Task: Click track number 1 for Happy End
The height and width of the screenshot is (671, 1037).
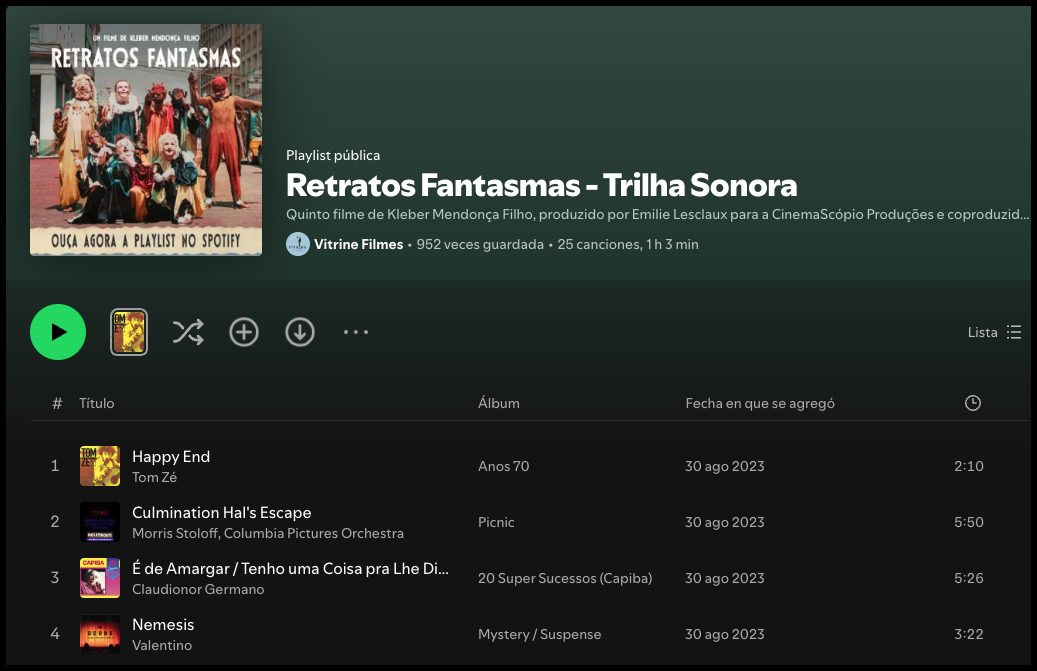Action: tap(55, 466)
